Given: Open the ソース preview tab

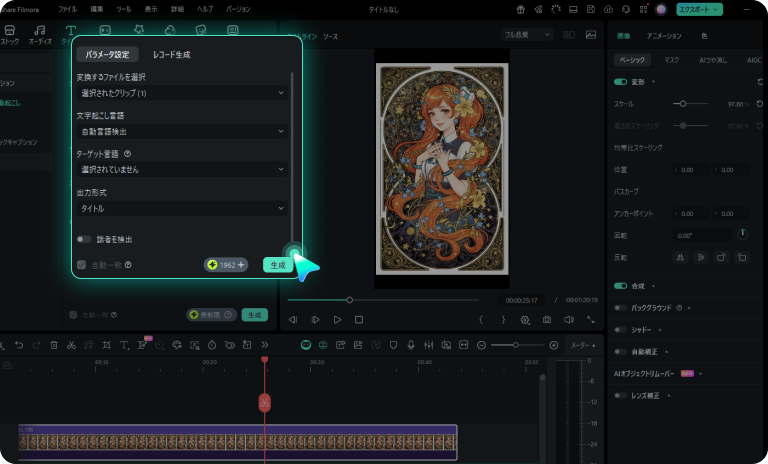Looking at the screenshot, I should 330,37.
